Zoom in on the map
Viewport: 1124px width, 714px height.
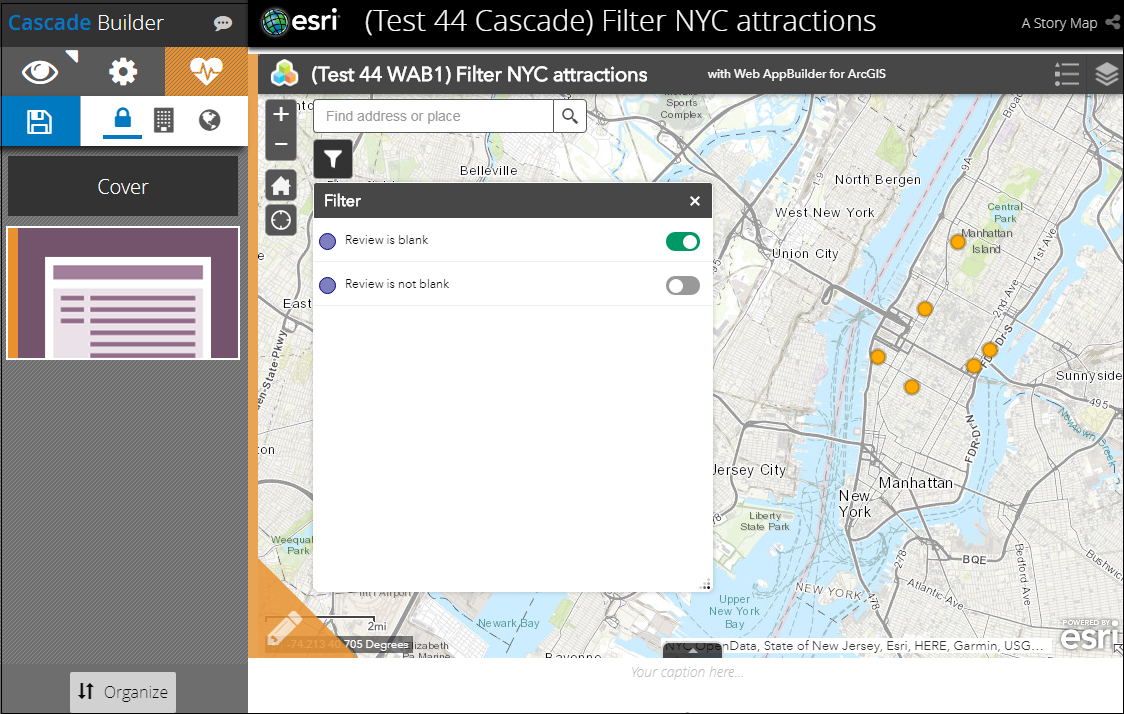click(x=281, y=114)
